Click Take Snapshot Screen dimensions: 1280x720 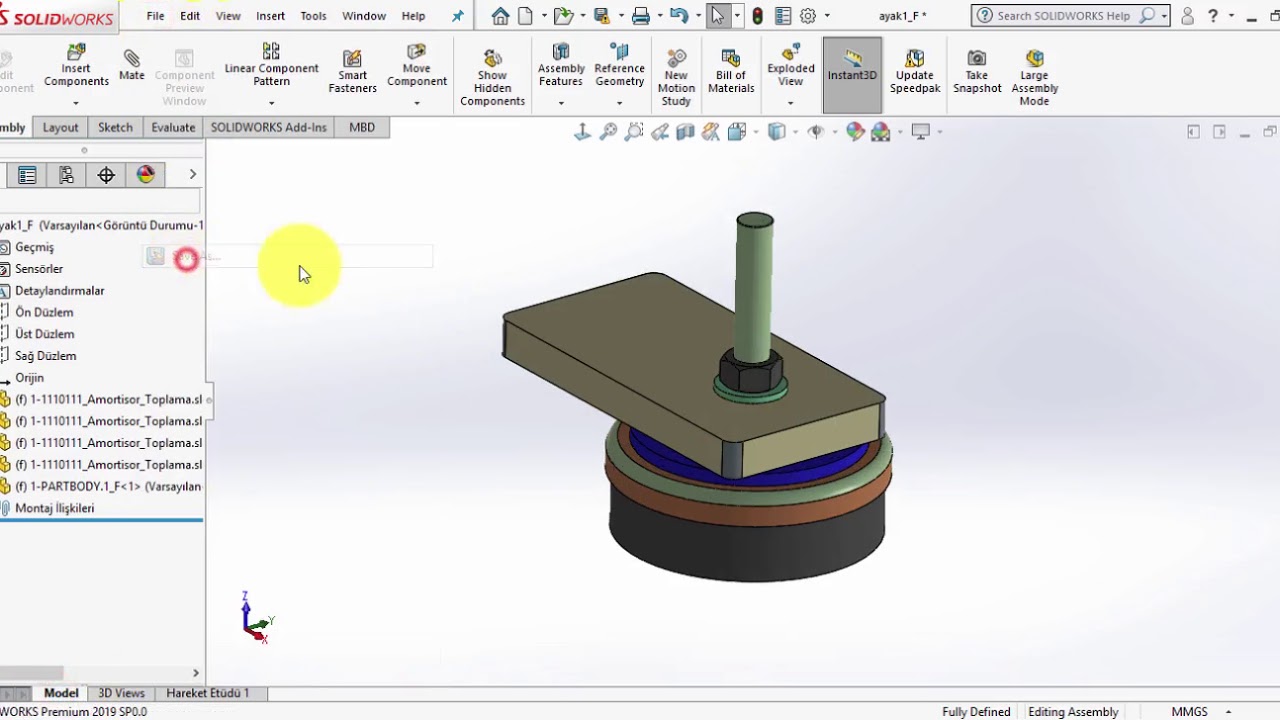point(977,72)
